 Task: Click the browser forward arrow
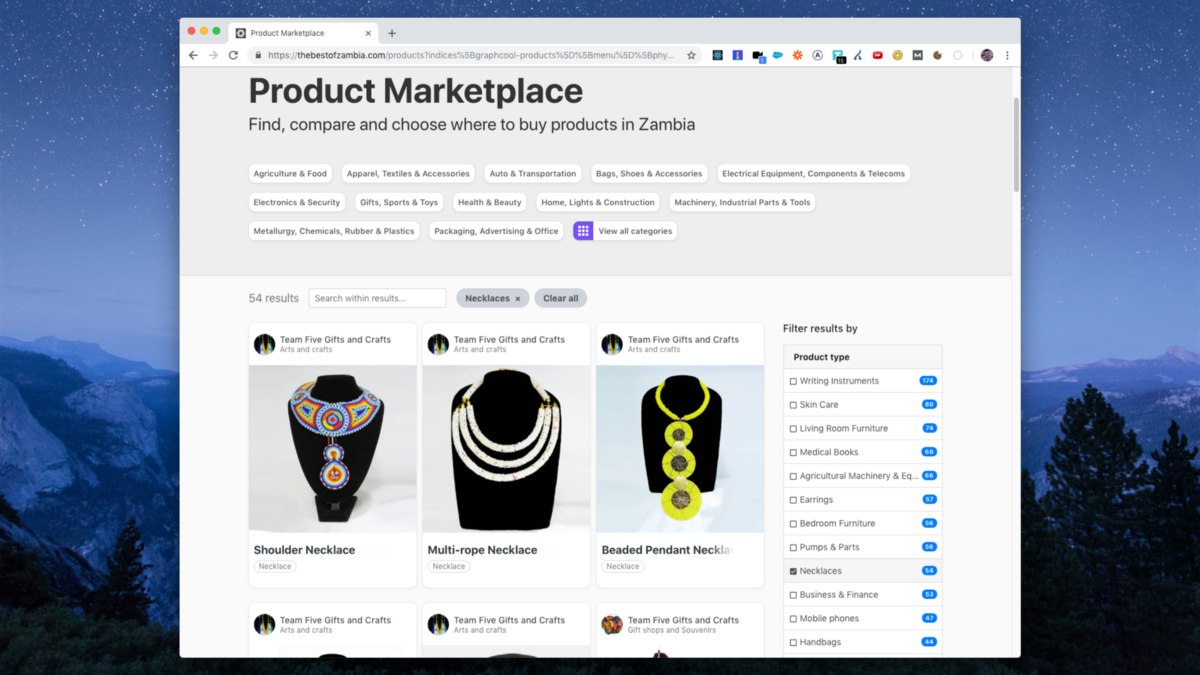point(213,56)
